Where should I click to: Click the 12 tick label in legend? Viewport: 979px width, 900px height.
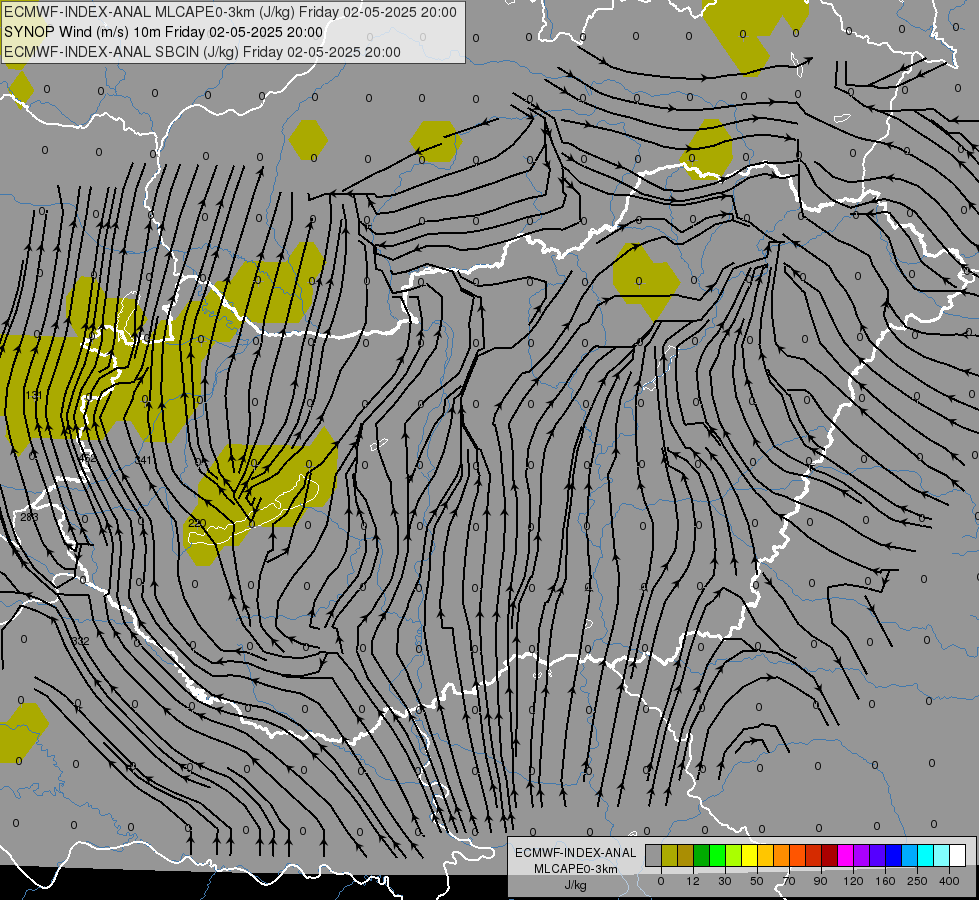click(x=693, y=881)
